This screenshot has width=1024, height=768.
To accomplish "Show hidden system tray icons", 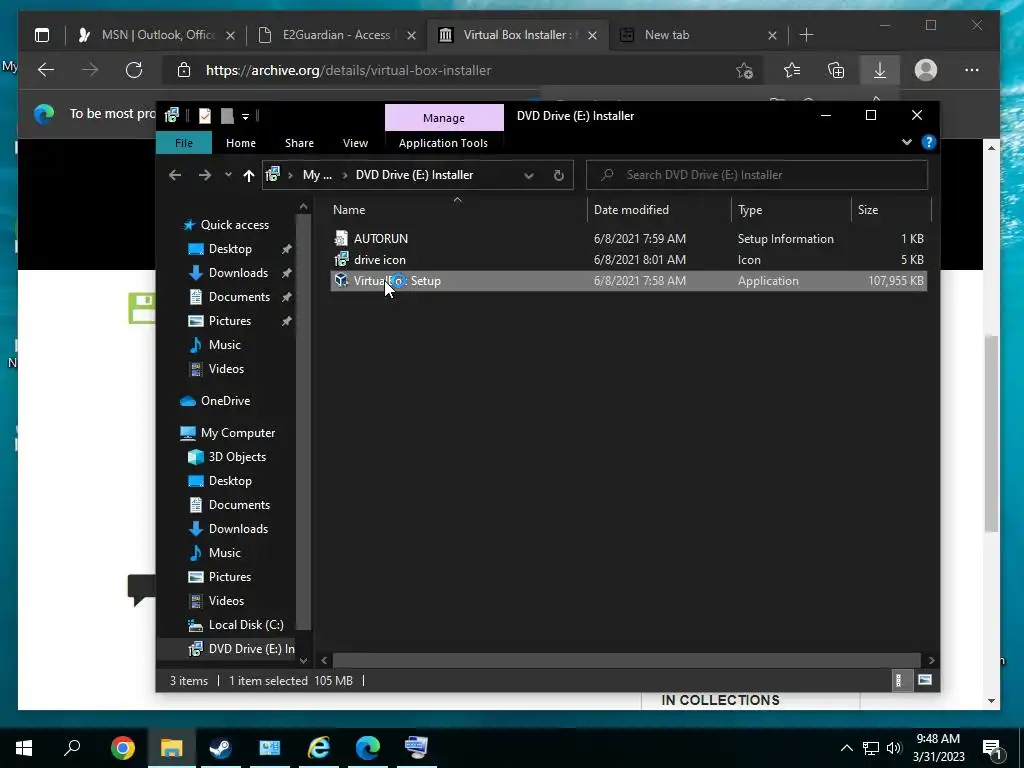I will (846, 748).
